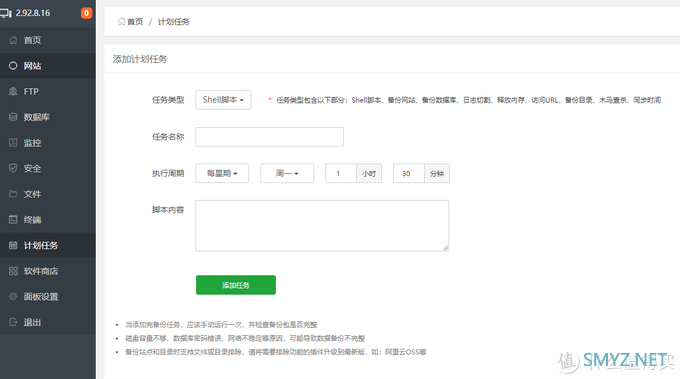Screen dimensions: 680x379
Task: Open the 数据库 sidebar menu item
Action: point(48,117)
